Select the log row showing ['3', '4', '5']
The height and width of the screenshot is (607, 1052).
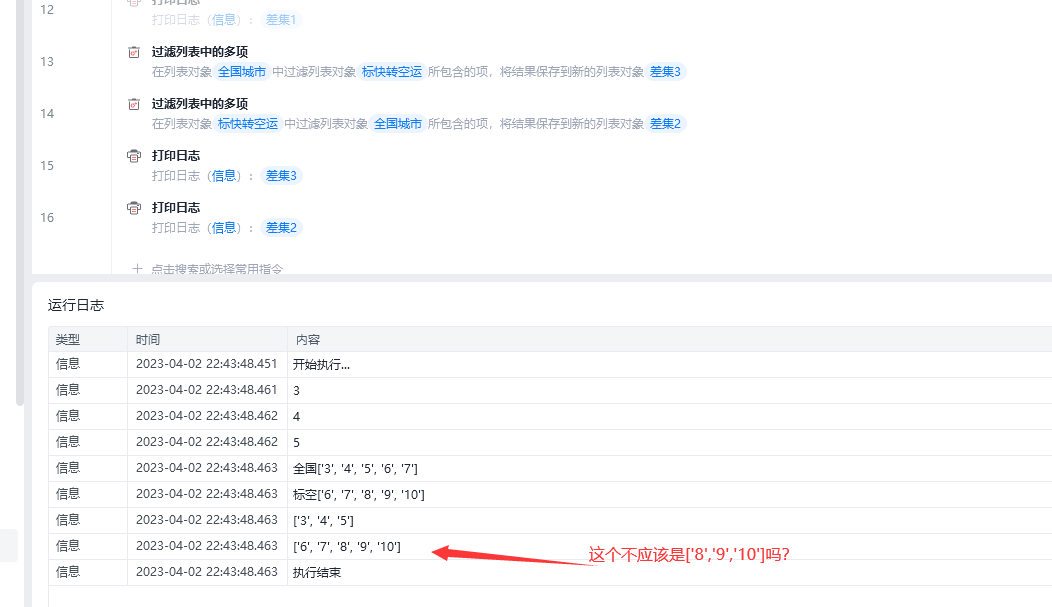click(x=550, y=520)
